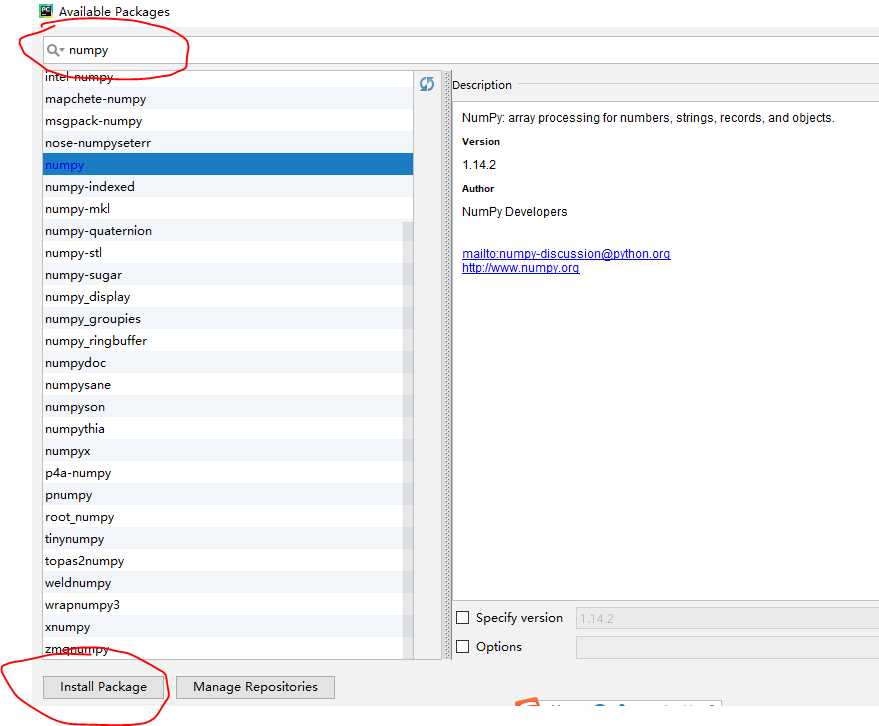879x726 pixels.
Task: Select the root_numpy package
Action: pos(228,517)
